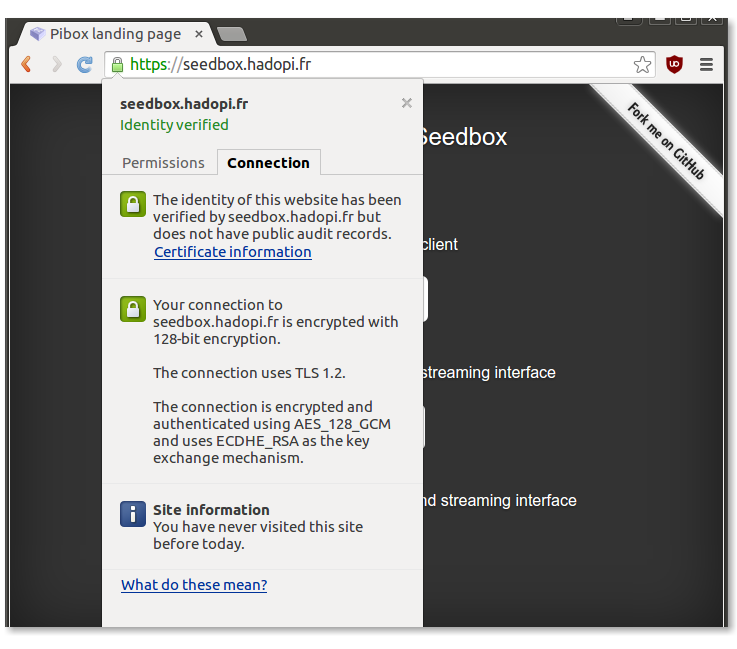Screen dimensions: 737x649
Task: Click the browser back arrow
Action: [x=27, y=64]
